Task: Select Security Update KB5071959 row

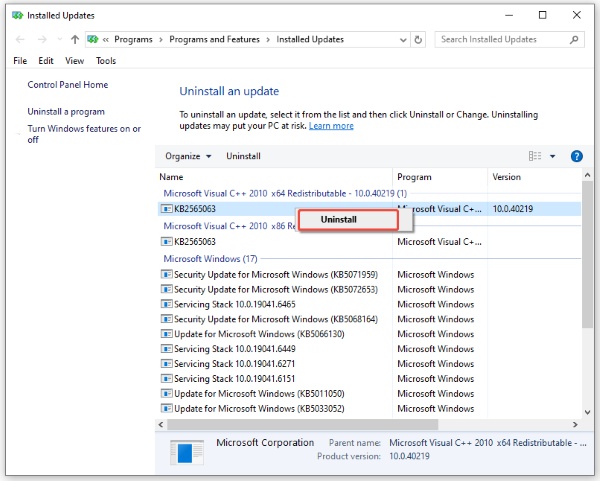Action: point(369,275)
